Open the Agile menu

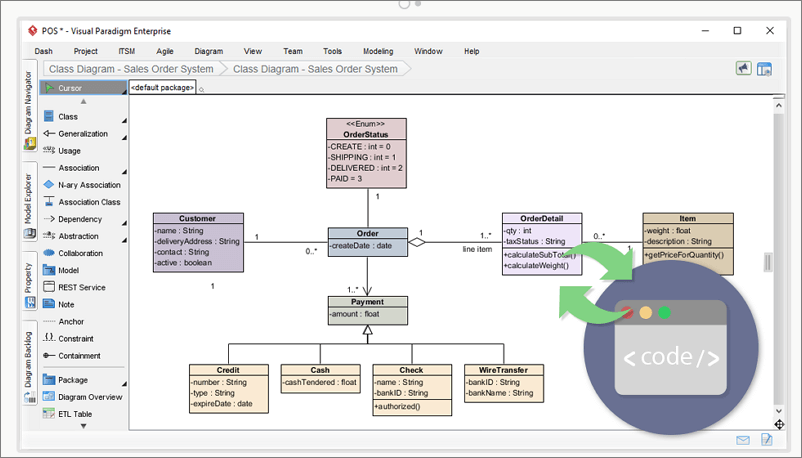[x=165, y=51]
